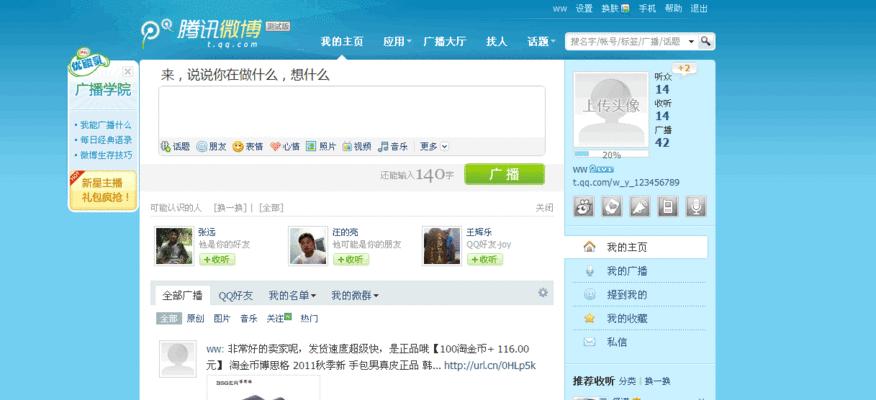Image resolution: width=876 pixels, height=400 pixels.
Task: Close the 广播学院 side panel
Action: coord(127,72)
